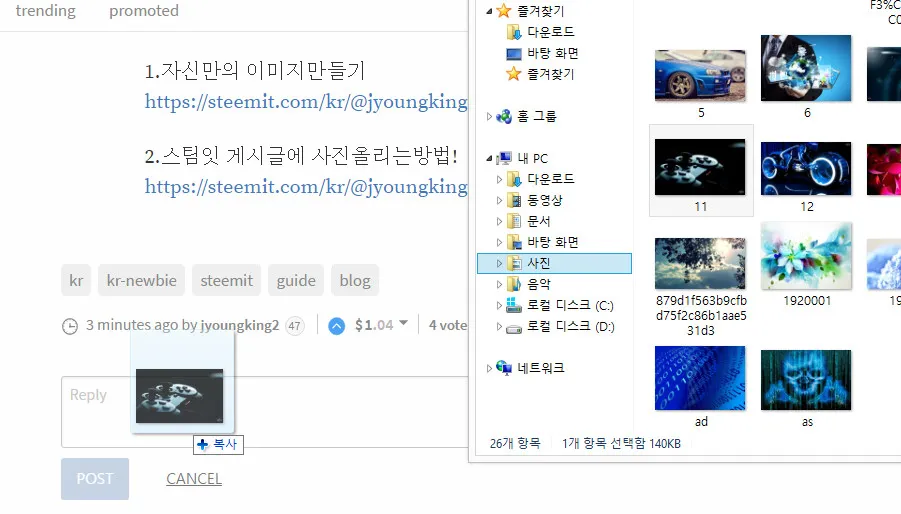Expand the 음악 folder

[499, 284]
